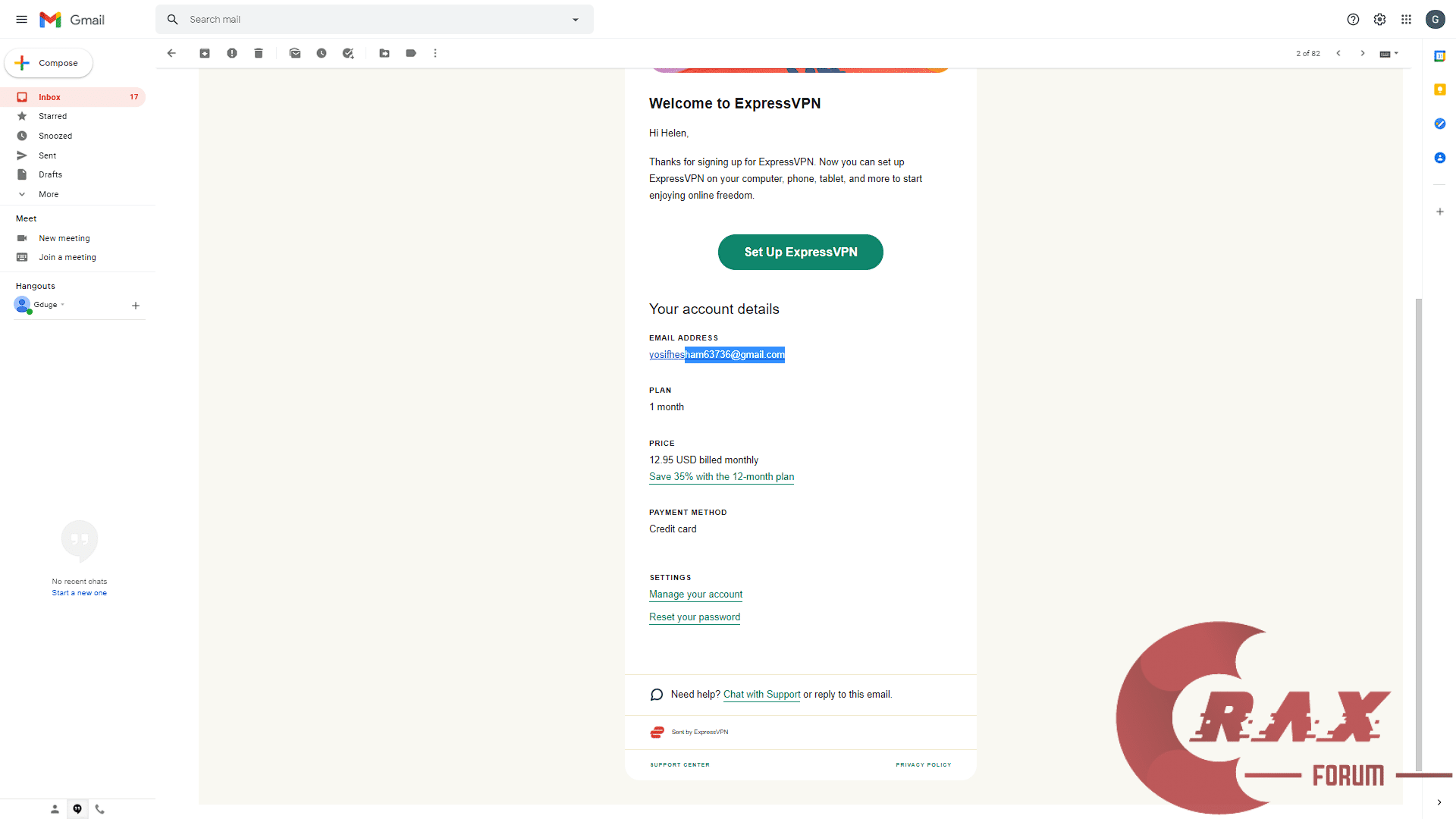Screen dimensions: 1456x819
Task: Snooze this email with clock icon
Action: [322, 53]
